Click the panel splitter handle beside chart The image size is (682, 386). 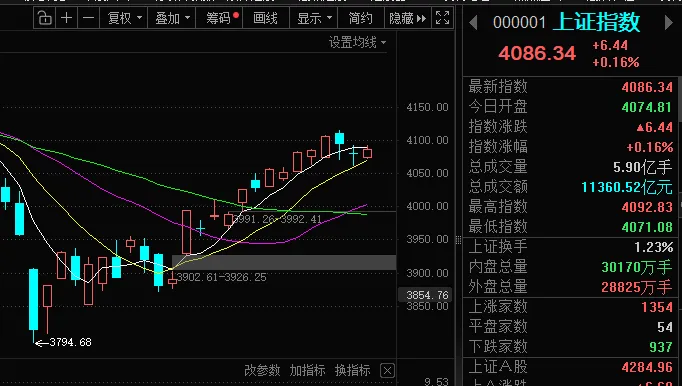point(458,240)
